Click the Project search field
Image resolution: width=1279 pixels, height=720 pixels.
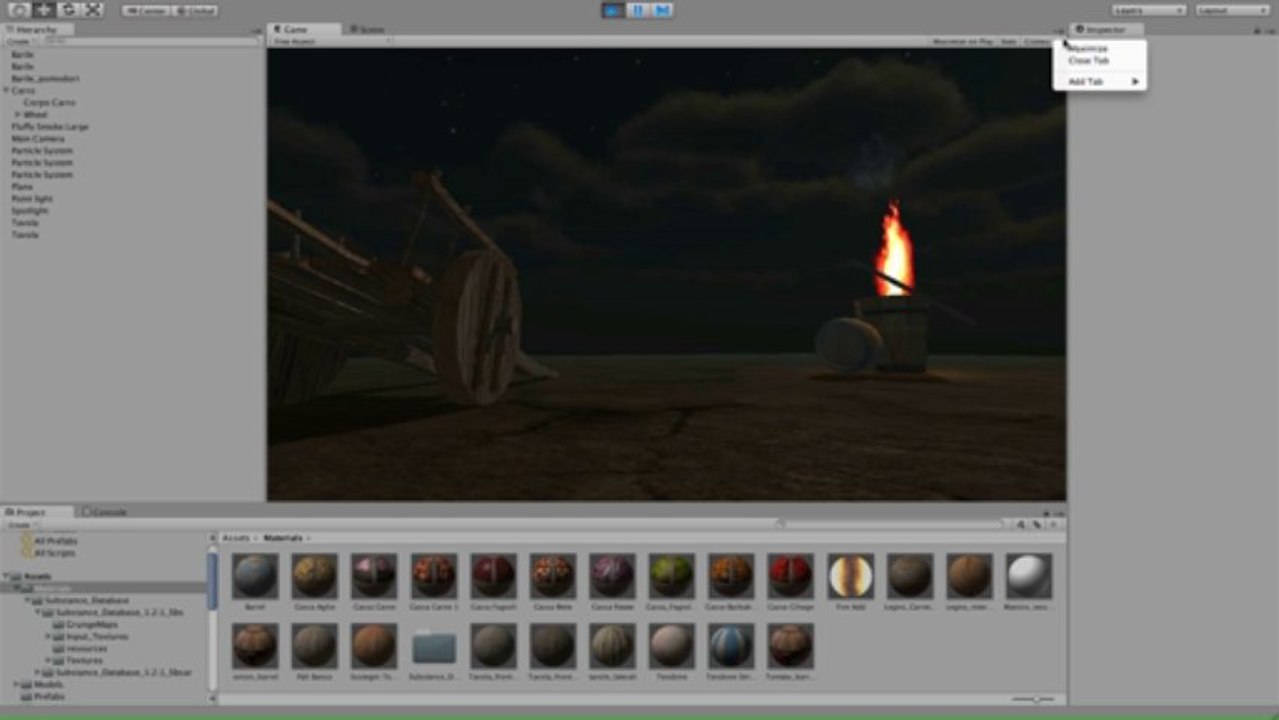[889, 524]
